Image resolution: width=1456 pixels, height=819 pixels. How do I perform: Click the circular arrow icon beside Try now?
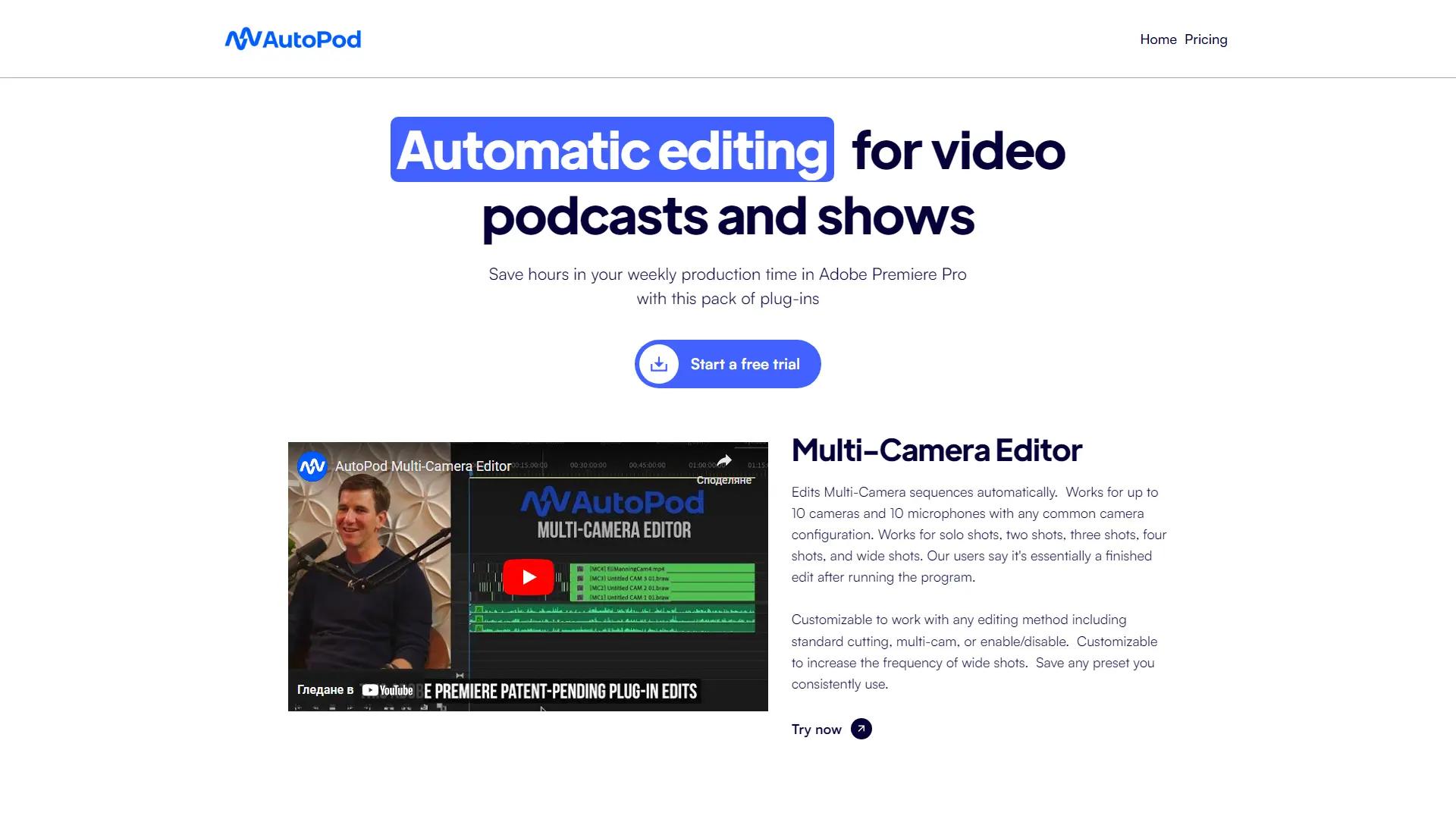(861, 729)
